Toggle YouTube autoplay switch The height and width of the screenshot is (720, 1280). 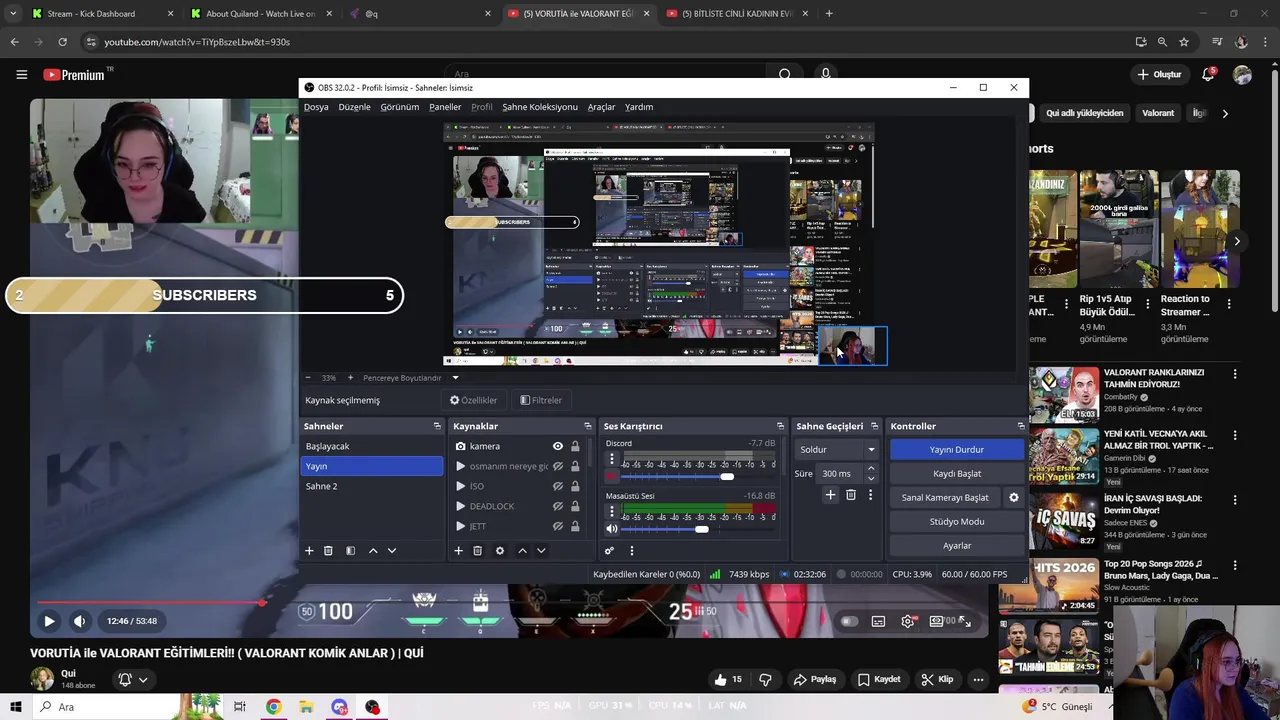(849, 621)
